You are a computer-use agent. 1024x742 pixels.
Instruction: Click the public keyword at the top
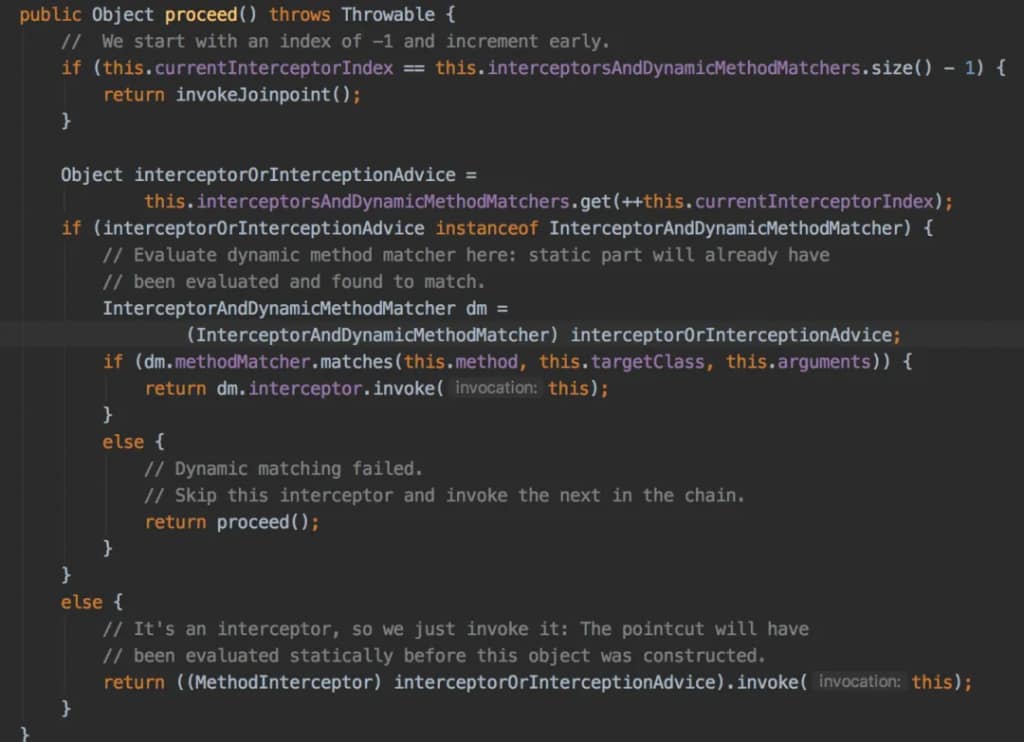[50, 15]
